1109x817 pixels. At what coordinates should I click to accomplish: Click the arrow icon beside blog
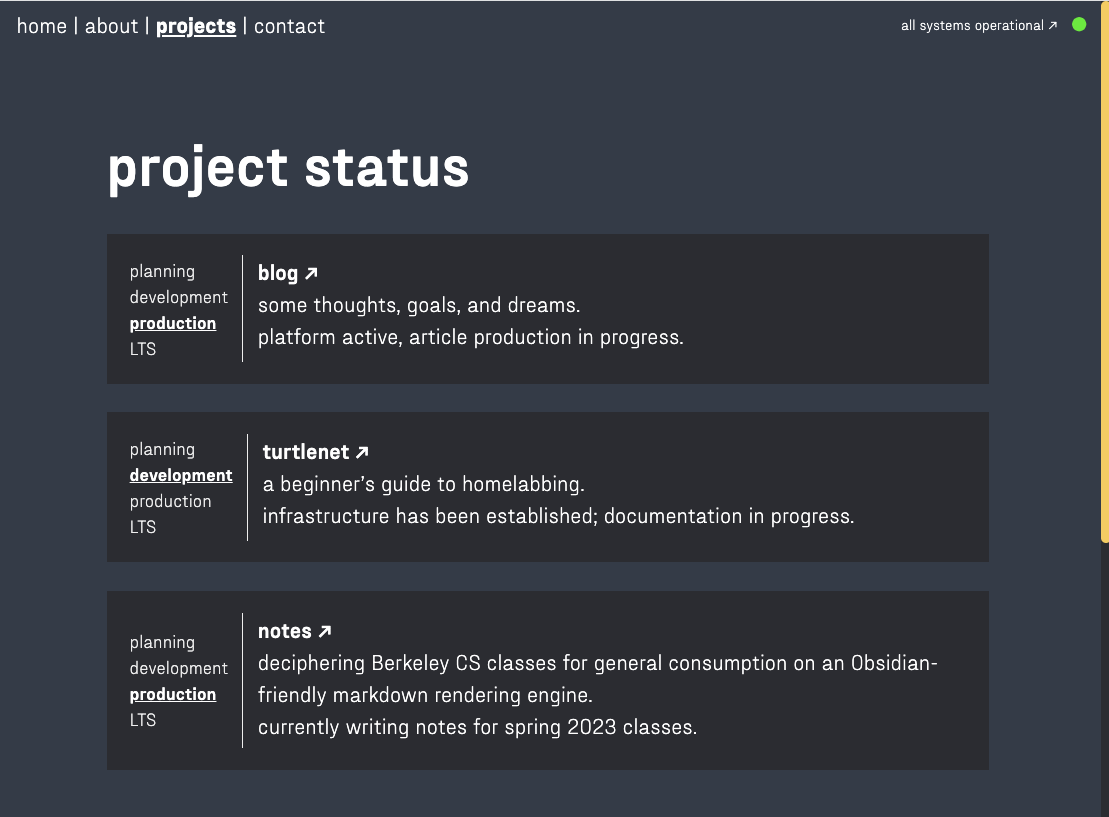tap(311, 273)
